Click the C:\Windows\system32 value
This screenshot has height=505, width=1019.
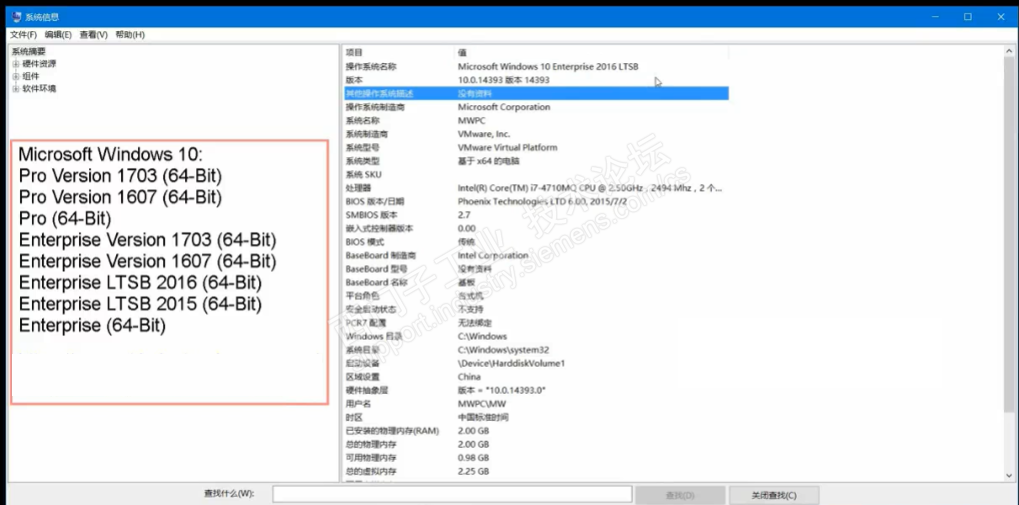[504, 350]
